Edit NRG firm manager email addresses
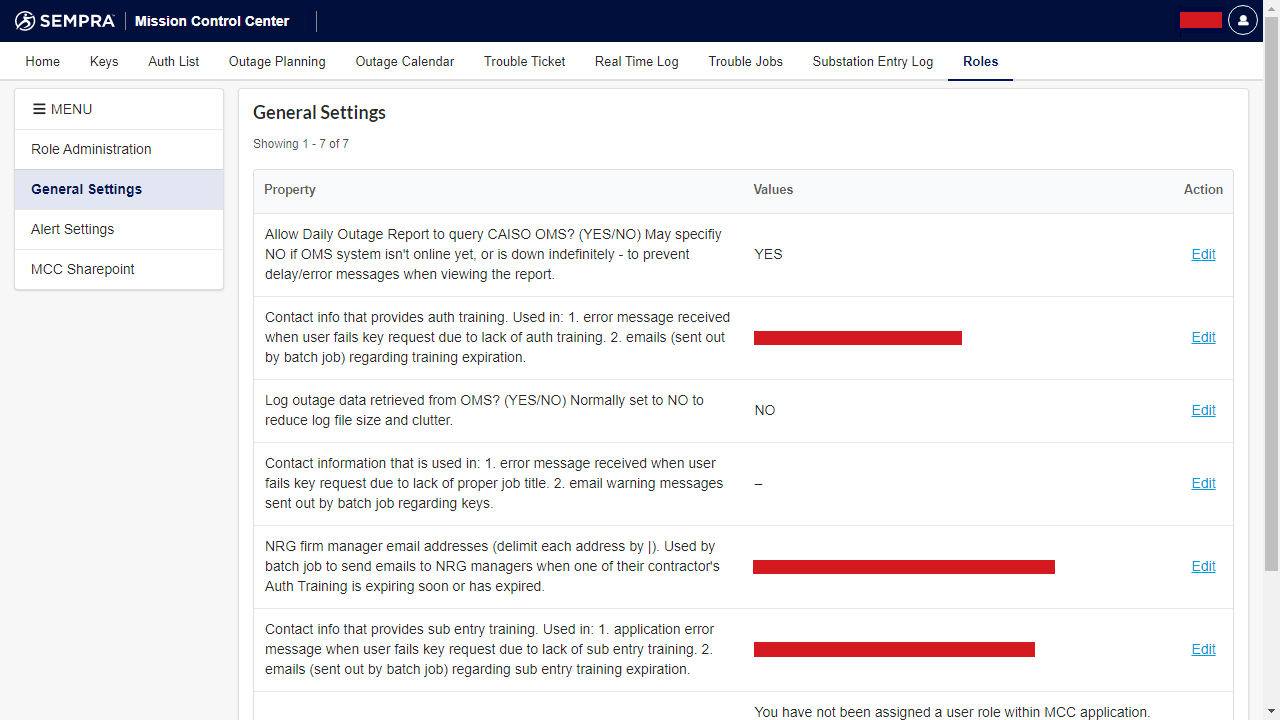 click(1203, 566)
